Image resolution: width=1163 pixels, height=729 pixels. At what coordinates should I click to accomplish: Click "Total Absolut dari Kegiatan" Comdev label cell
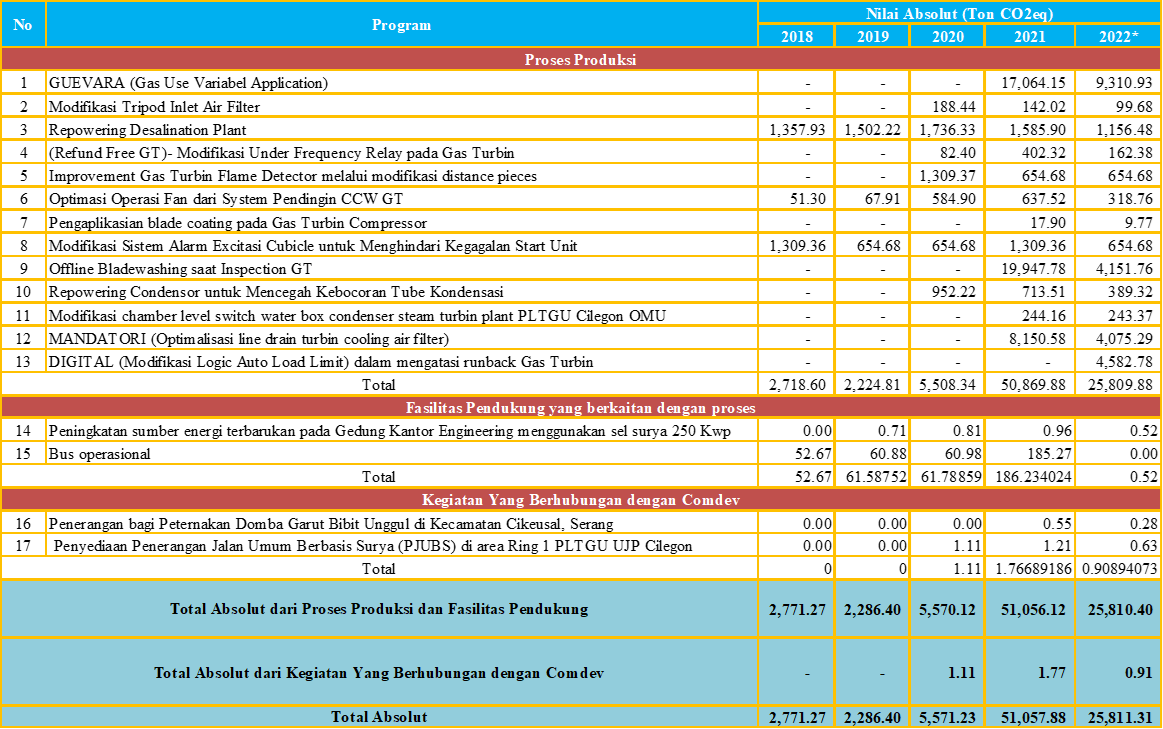(379, 673)
